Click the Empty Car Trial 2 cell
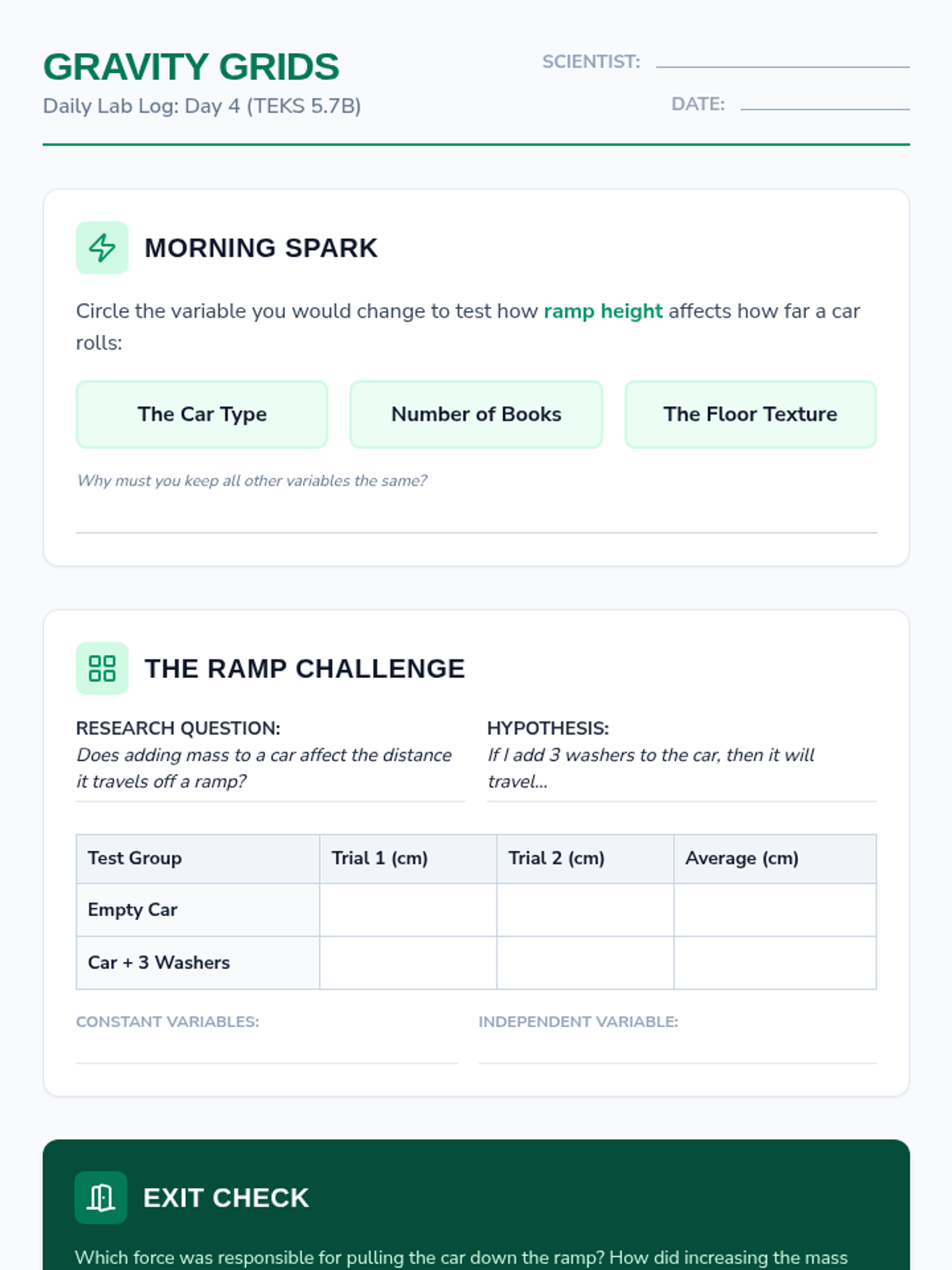This screenshot has width=952, height=1270. [x=585, y=910]
